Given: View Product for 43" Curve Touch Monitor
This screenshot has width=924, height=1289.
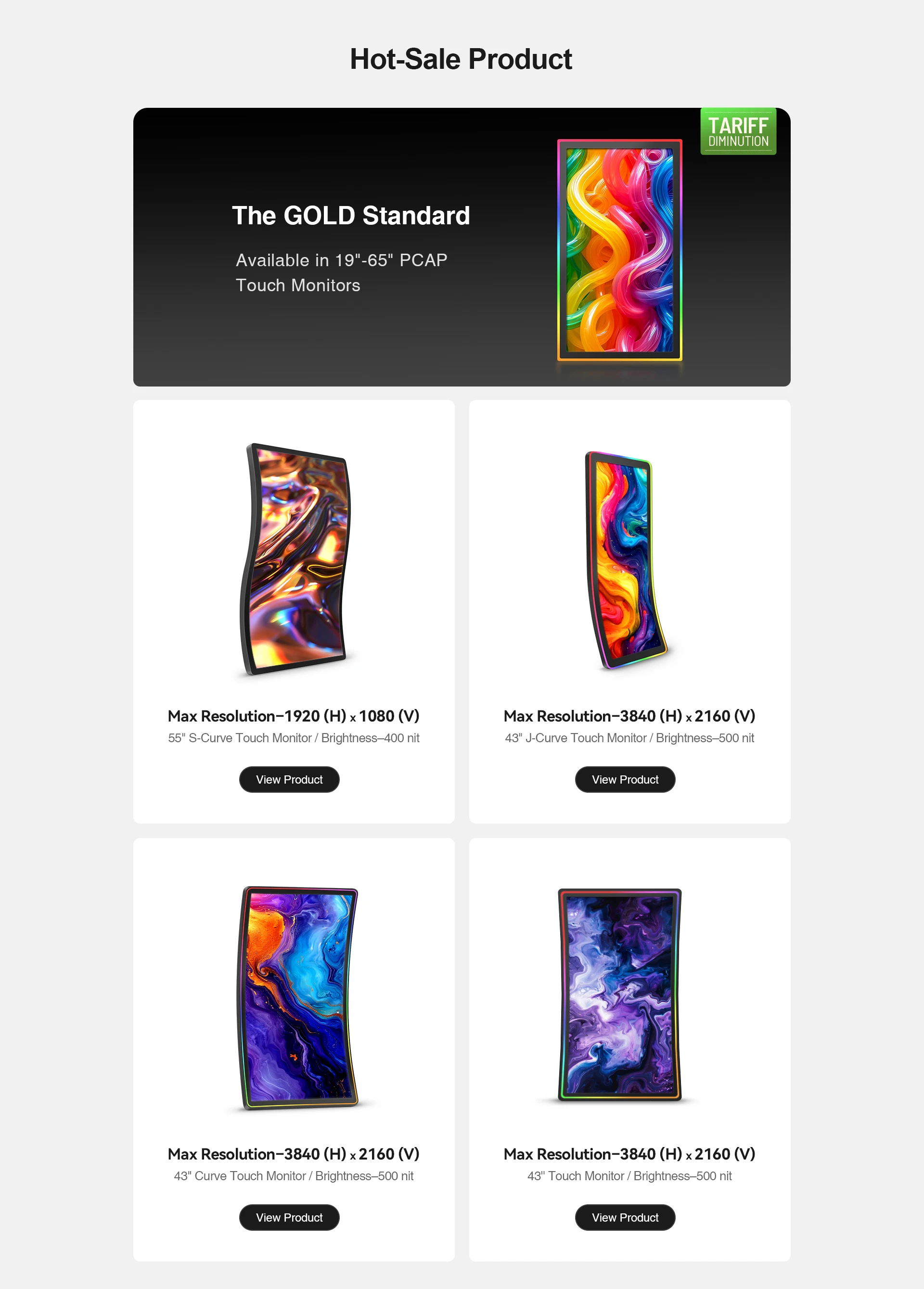Looking at the screenshot, I should [x=289, y=1217].
